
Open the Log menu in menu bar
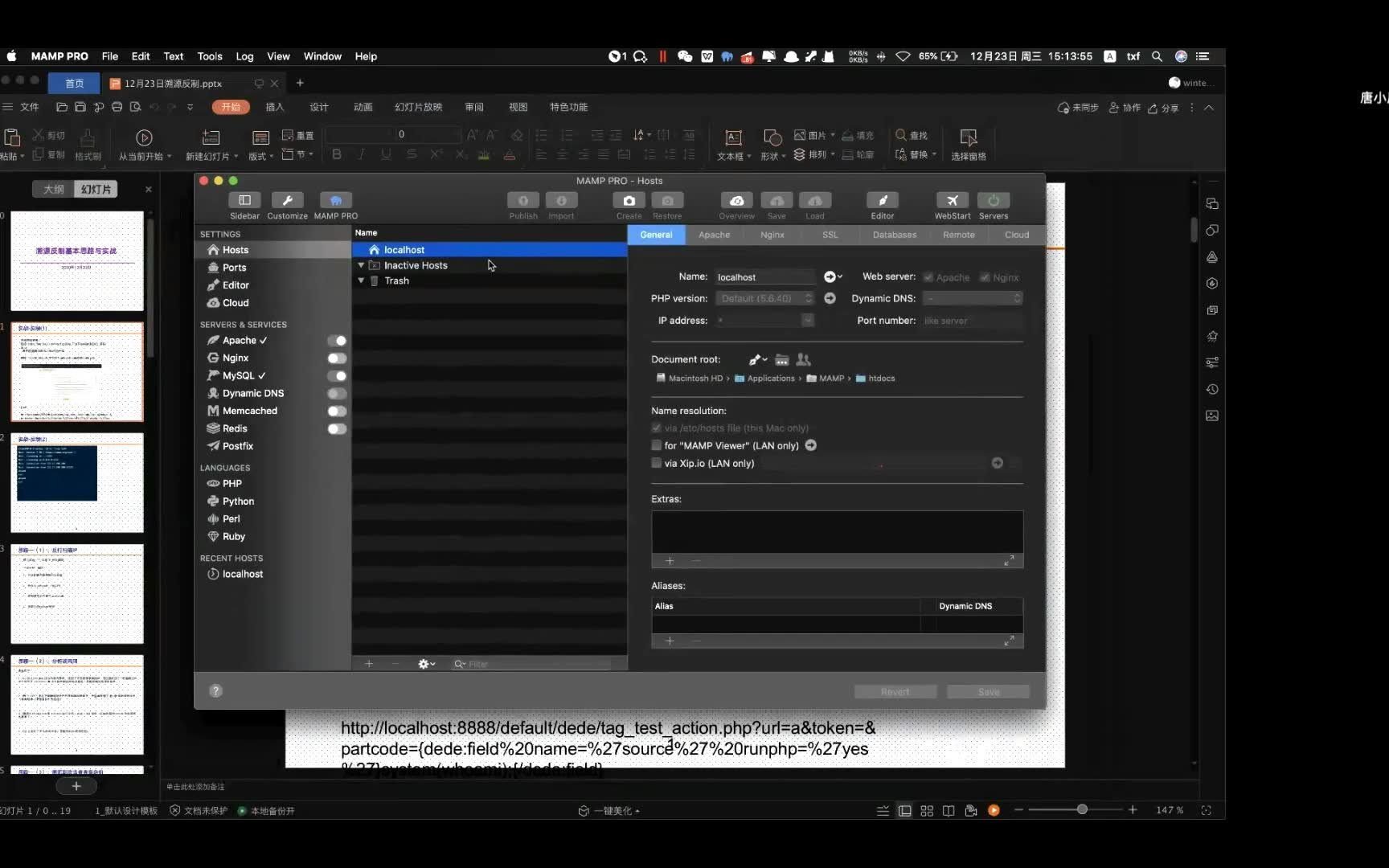point(244,56)
